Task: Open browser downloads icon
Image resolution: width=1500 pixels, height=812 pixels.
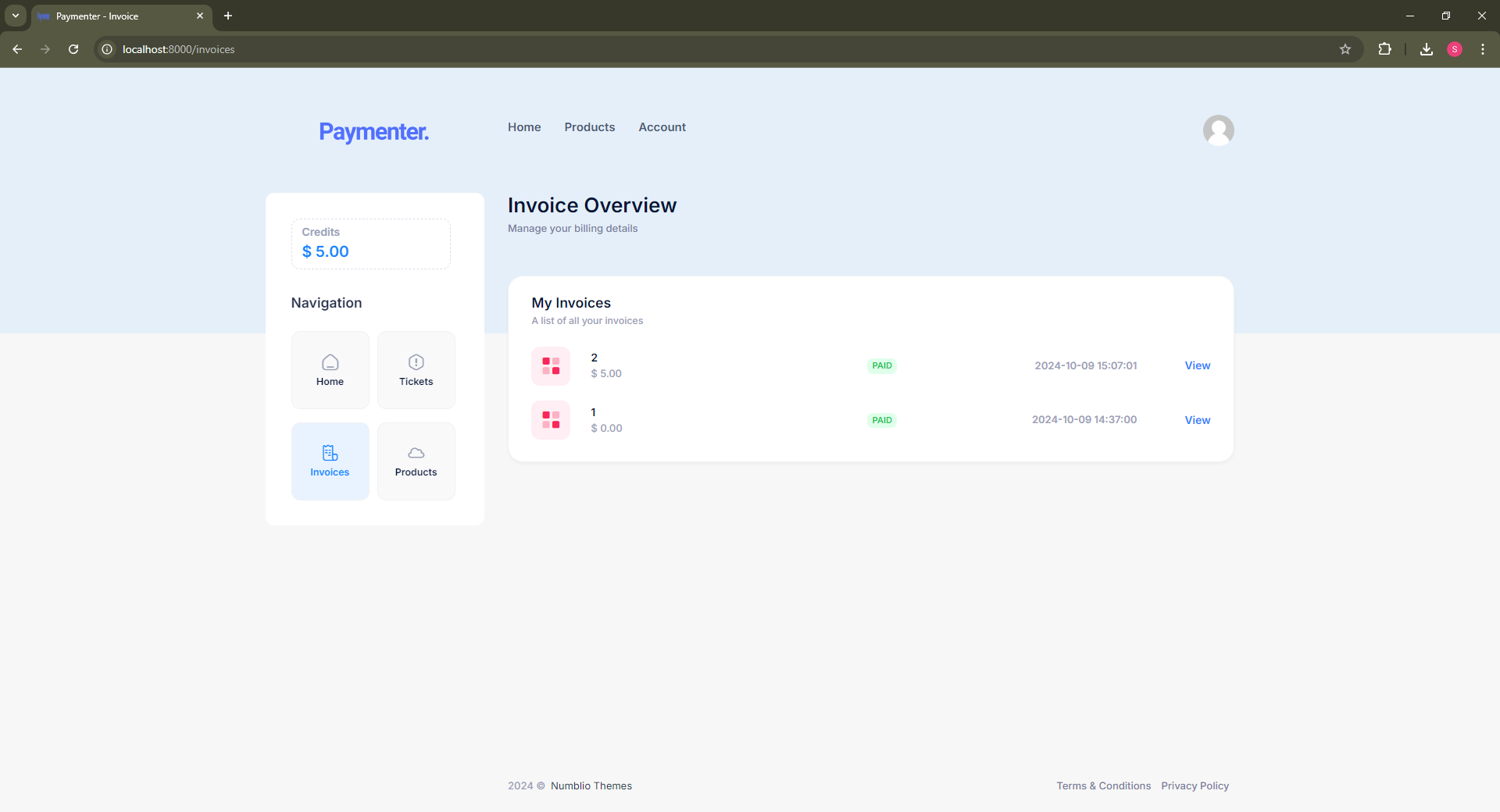Action: [x=1426, y=49]
